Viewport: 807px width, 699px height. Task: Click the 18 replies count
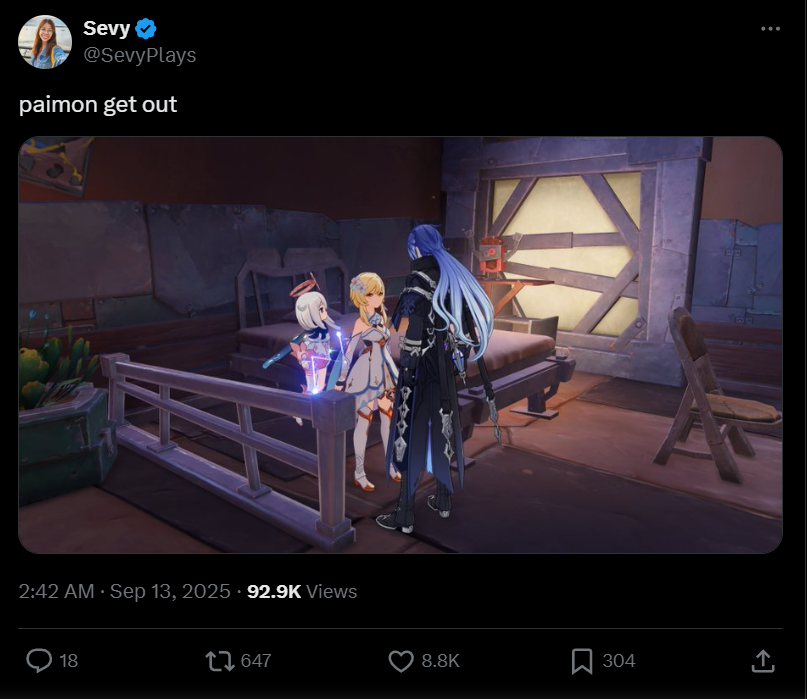click(x=68, y=661)
